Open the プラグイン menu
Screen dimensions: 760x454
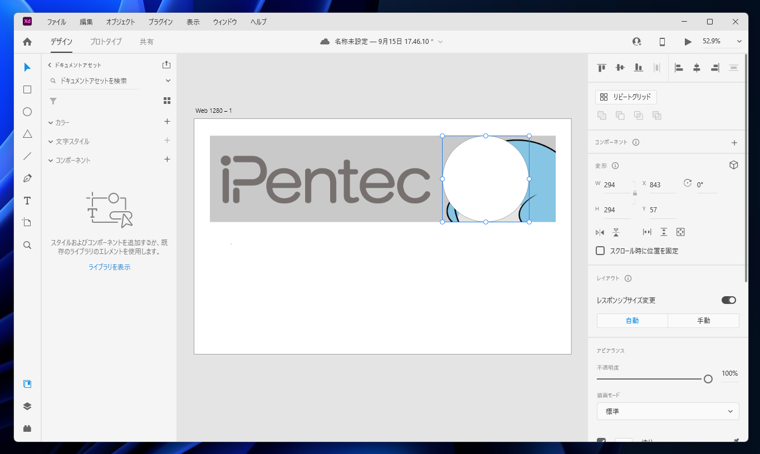[x=160, y=22]
